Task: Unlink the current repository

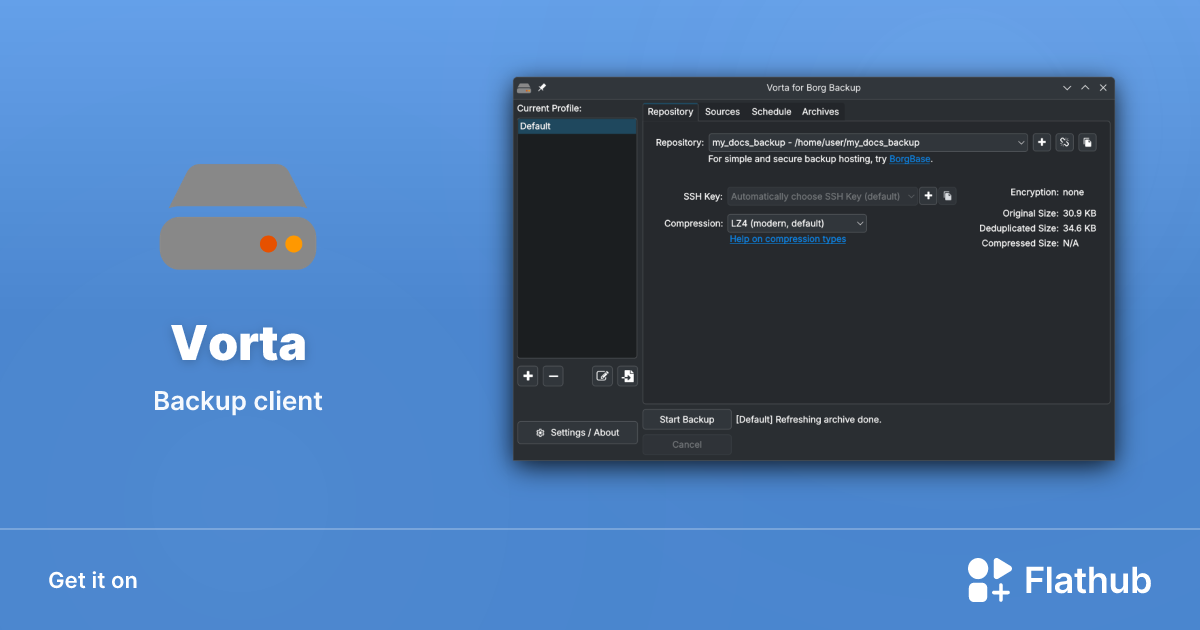Action: (x=1064, y=142)
